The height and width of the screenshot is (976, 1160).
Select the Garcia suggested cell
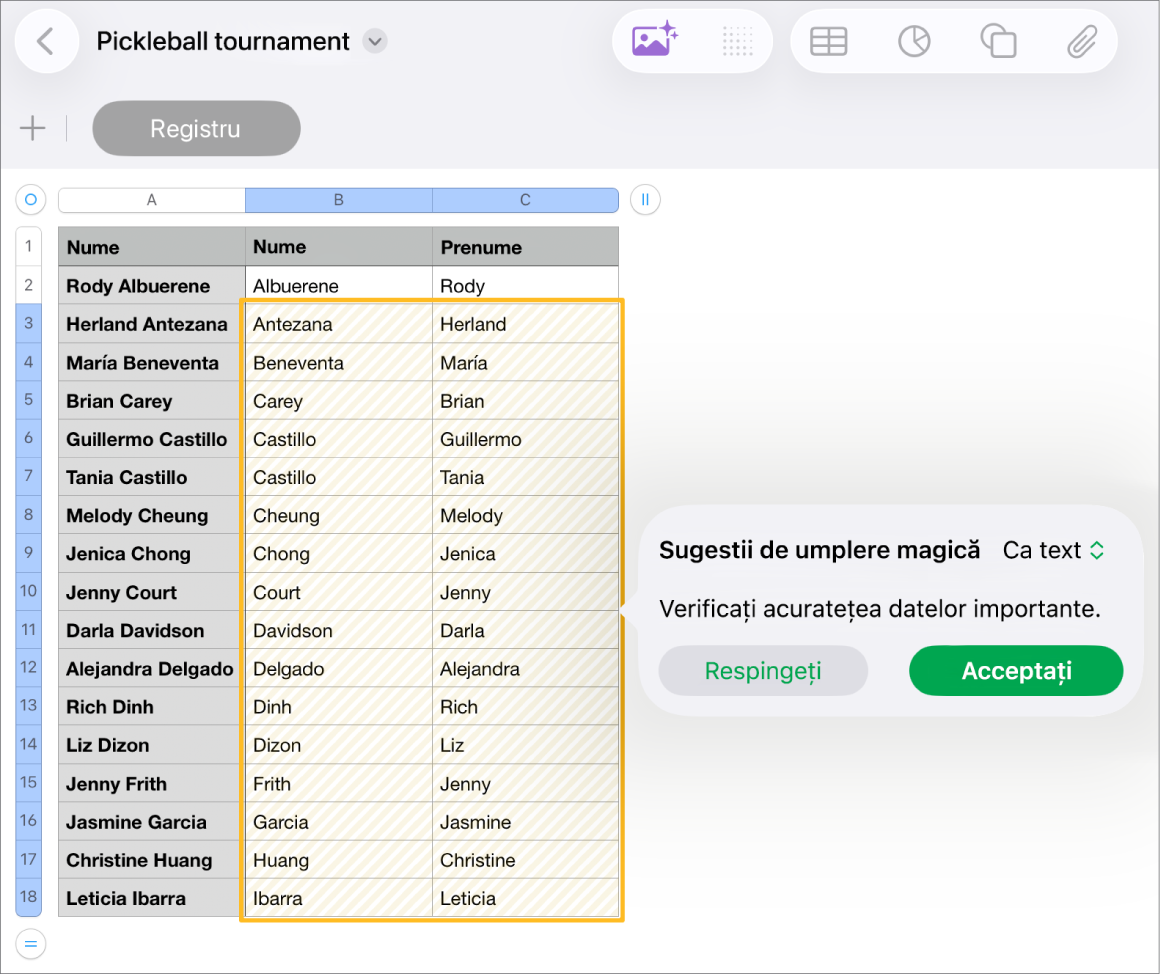[x=339, y=822]
